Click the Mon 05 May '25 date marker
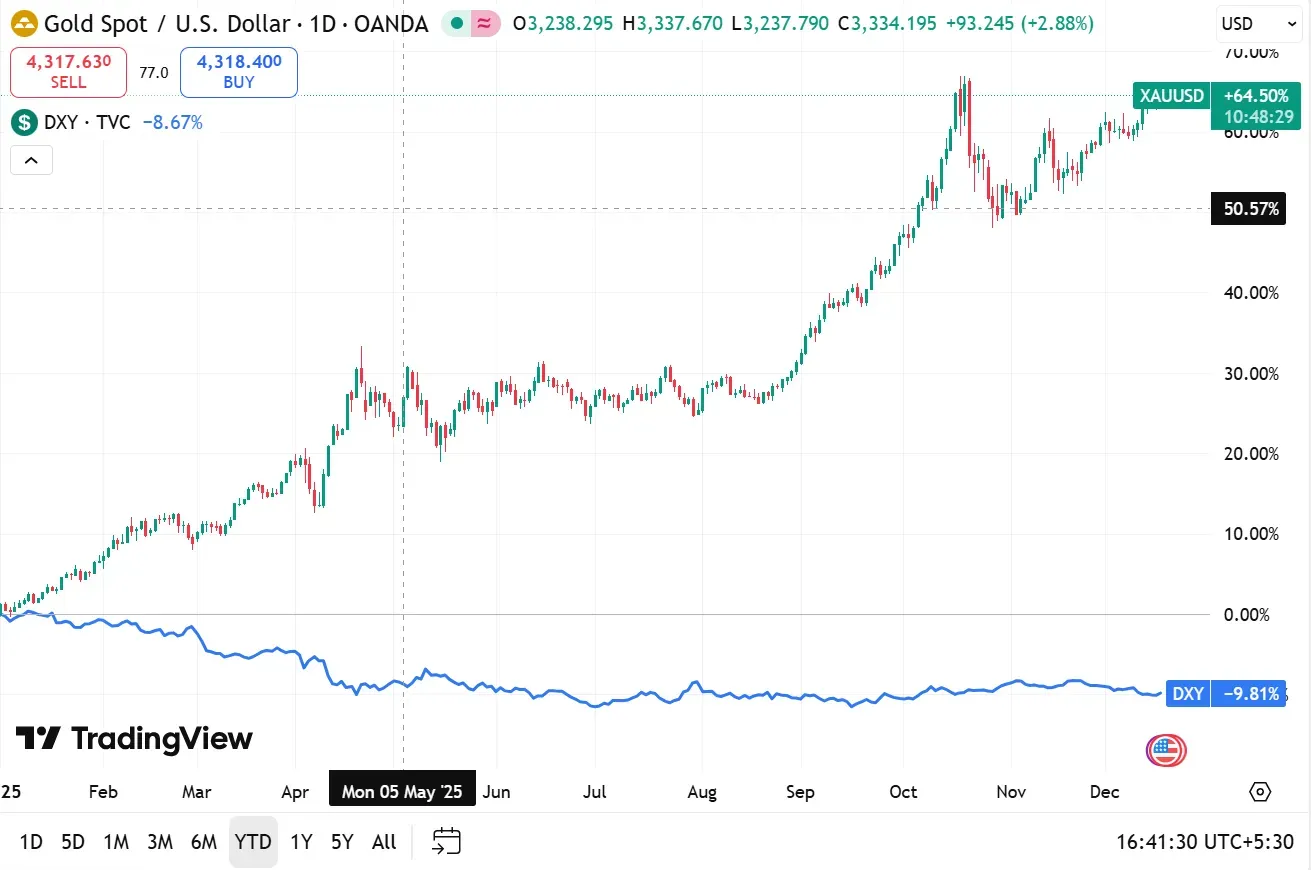The width and height of the screenshot is (1311, 870). click(402, 790)
